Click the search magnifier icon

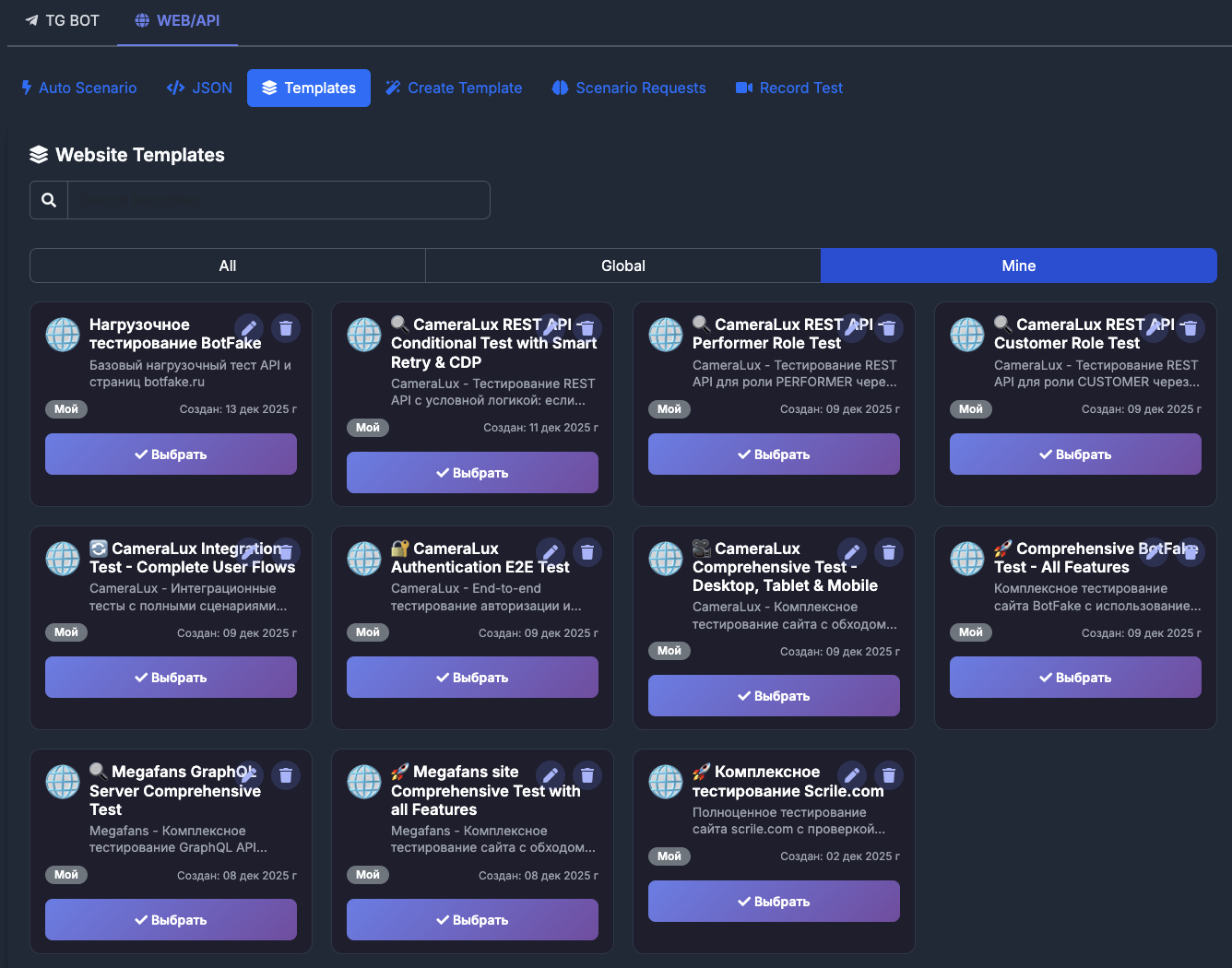click(48, 199)
